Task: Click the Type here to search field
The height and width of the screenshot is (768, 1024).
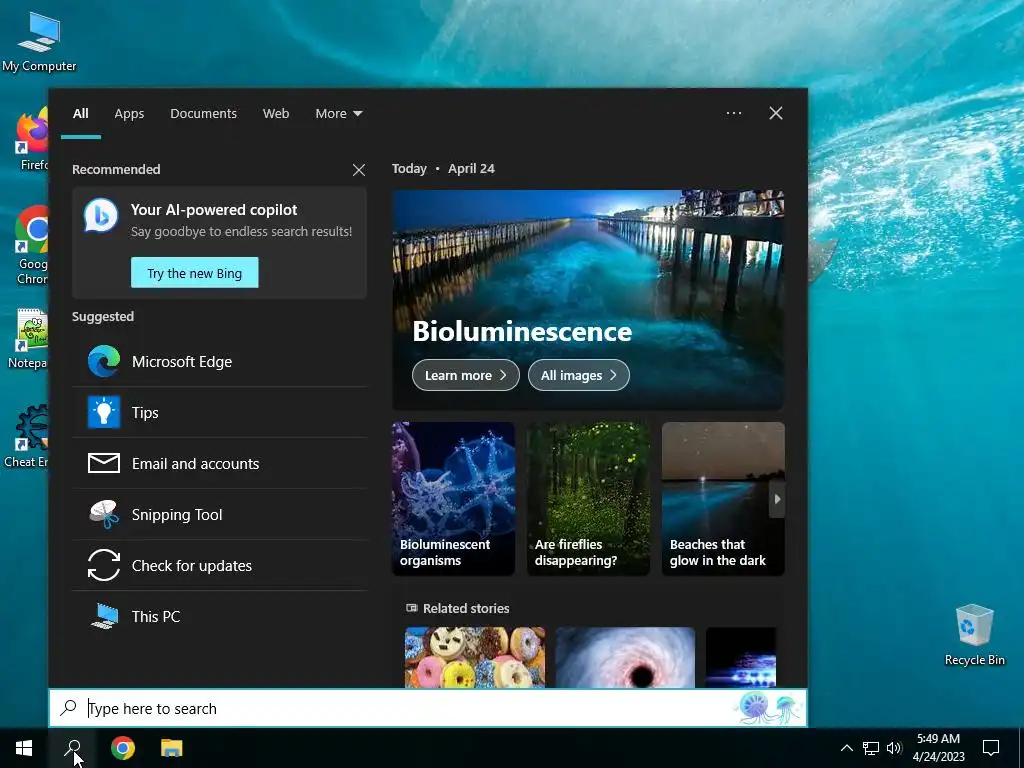Action: point(428,708)
